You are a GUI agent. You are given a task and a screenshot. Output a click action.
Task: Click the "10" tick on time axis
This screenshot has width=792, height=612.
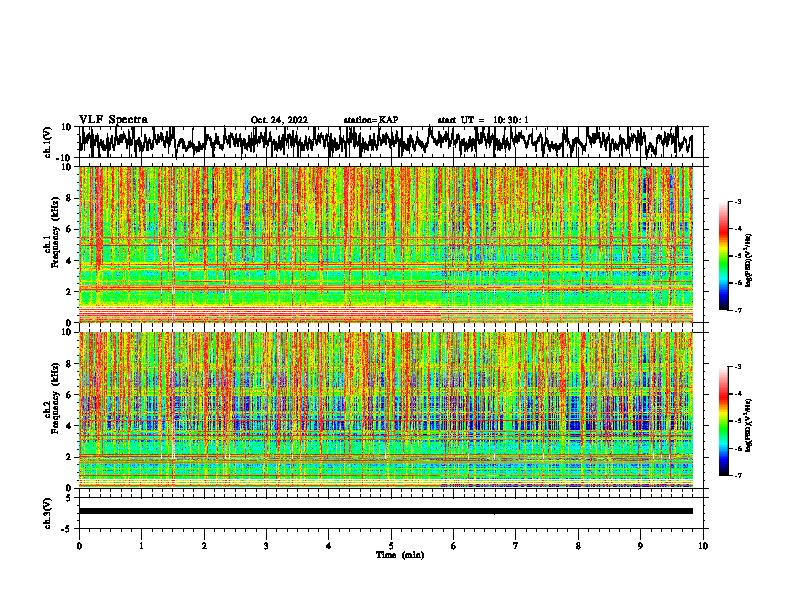tap(703, 546)
